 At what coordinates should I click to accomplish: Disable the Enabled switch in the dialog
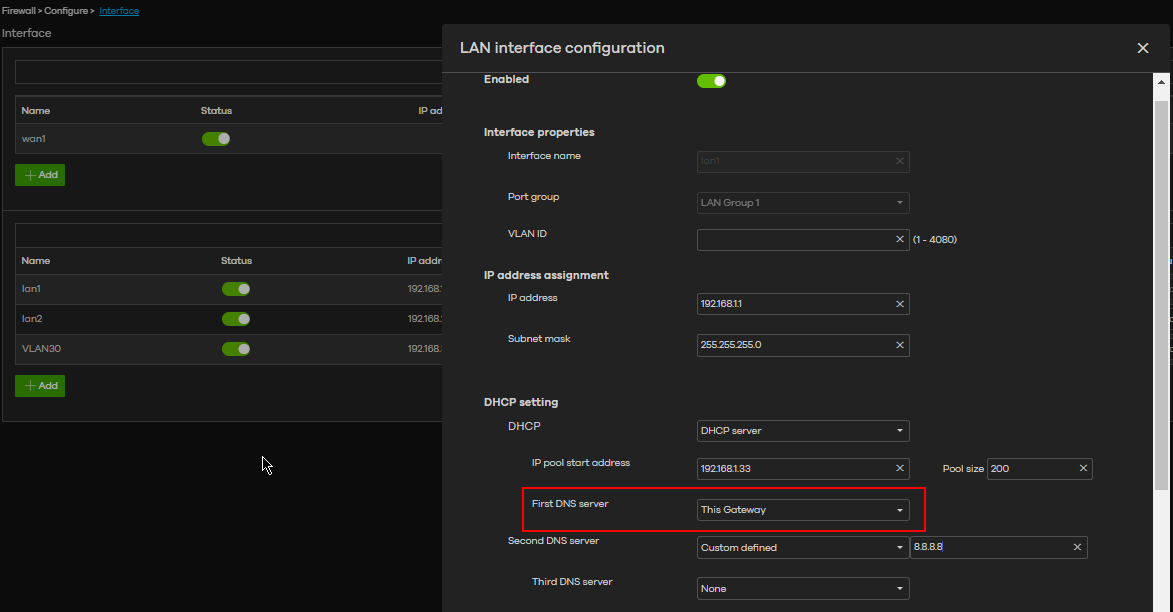tap(711, 80)
